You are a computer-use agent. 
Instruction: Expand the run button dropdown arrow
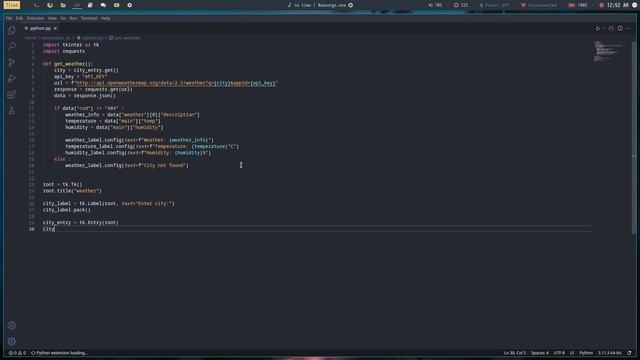pos(604,29)
